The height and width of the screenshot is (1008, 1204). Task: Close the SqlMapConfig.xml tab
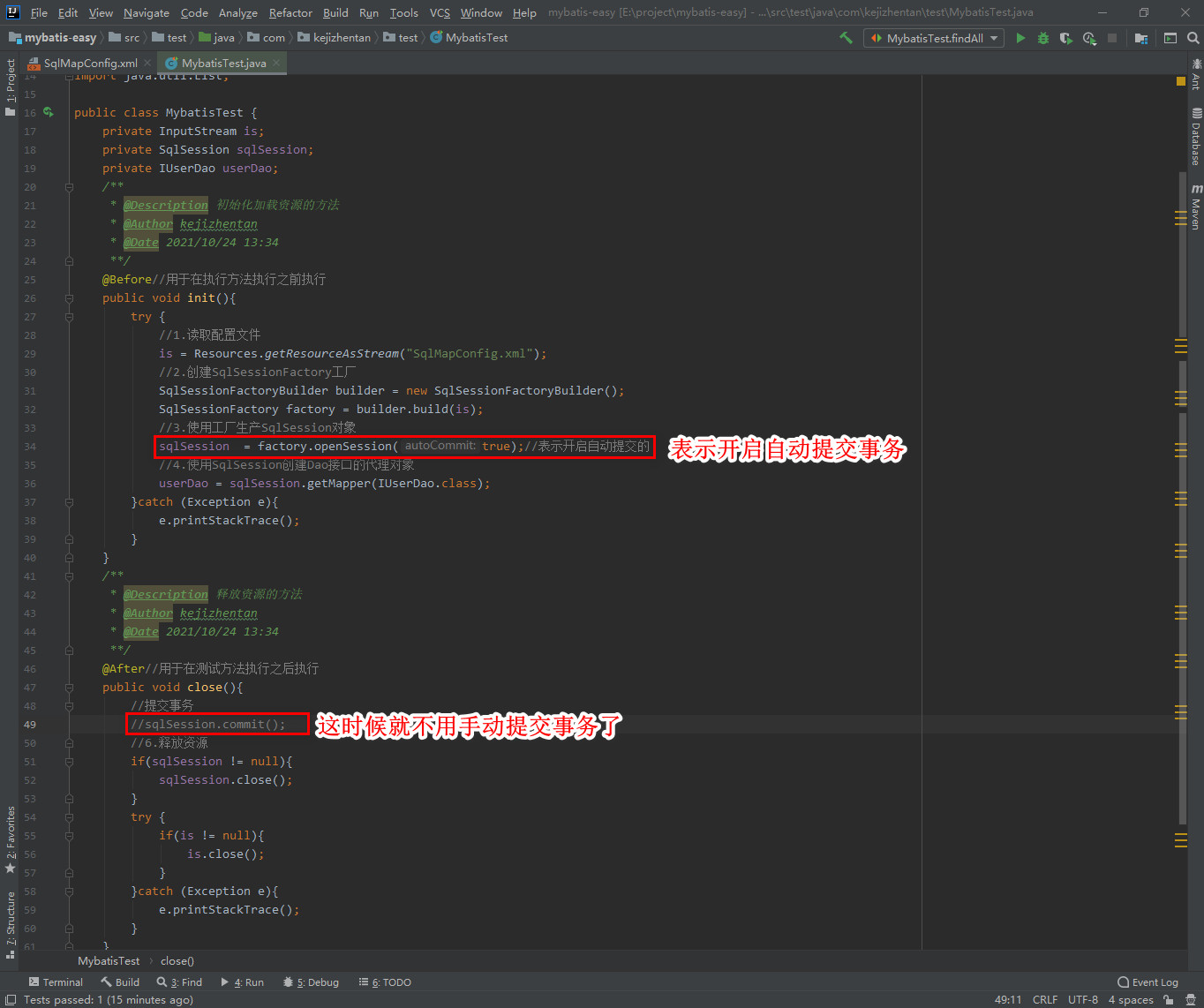tap(147, 63)
